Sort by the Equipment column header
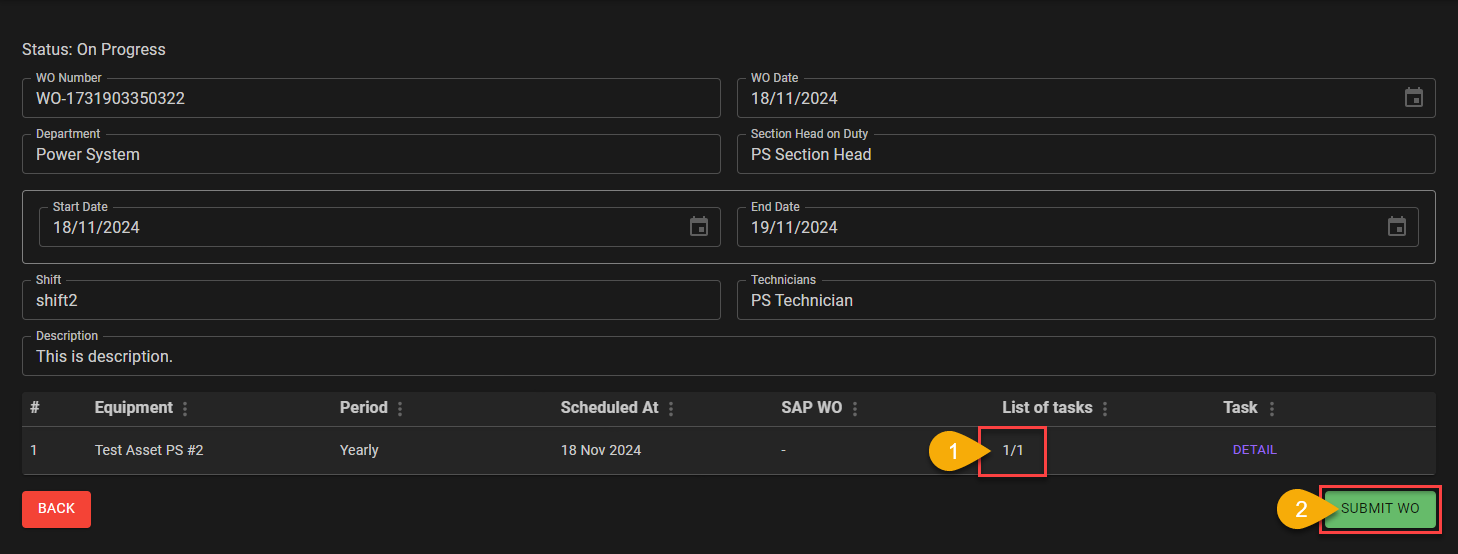This screenshot has width=1458, height=554. click(x=133, y=408)
